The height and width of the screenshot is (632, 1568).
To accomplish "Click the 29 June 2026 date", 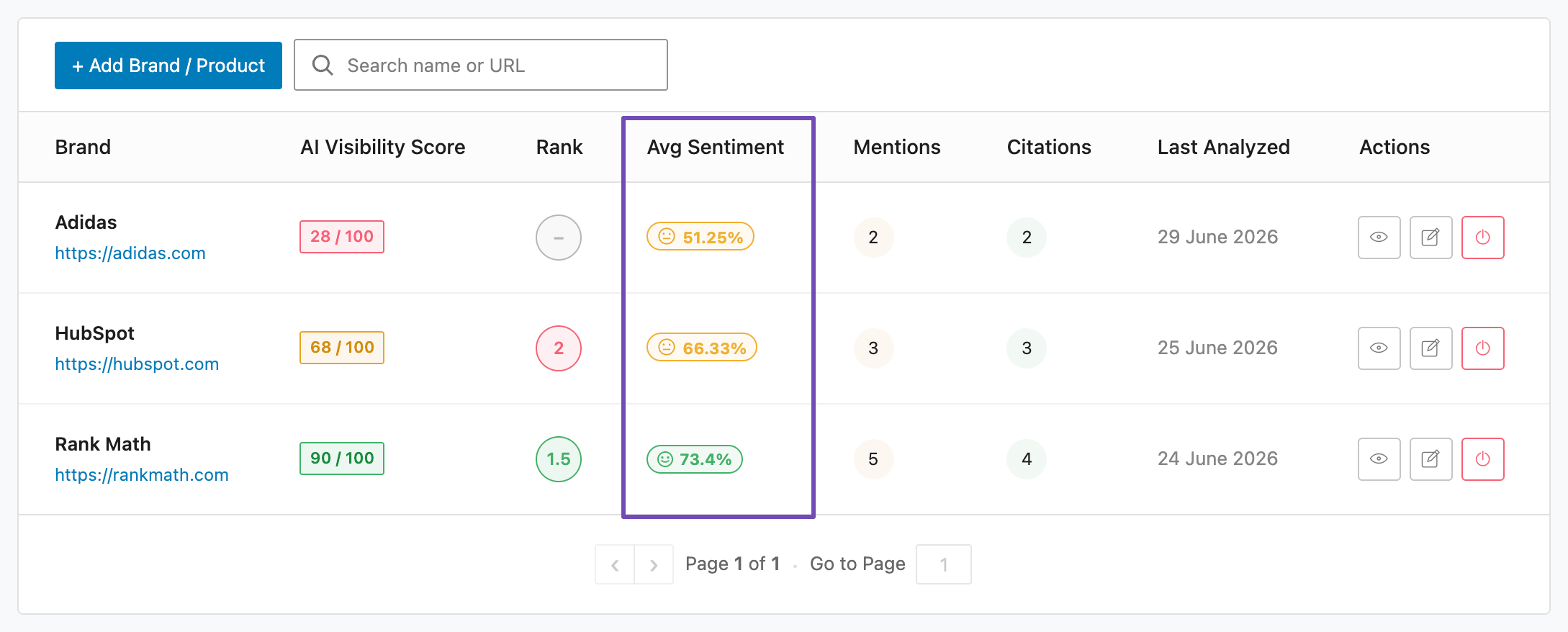I will [x=1217, y=237].
